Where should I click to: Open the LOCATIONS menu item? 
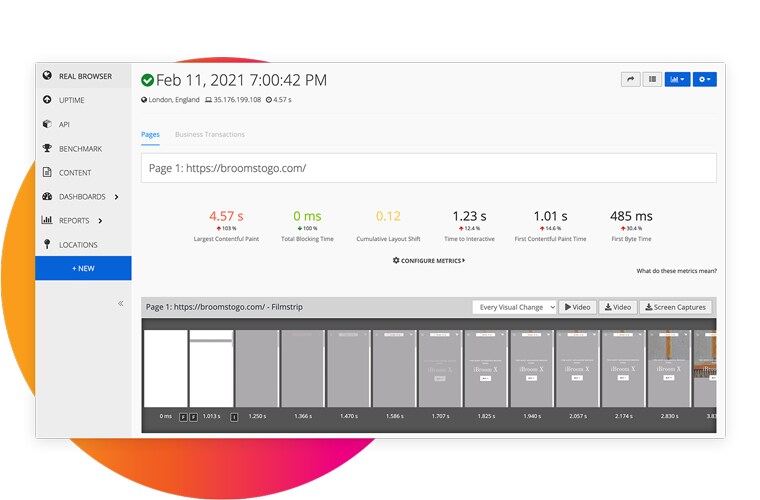83,245
